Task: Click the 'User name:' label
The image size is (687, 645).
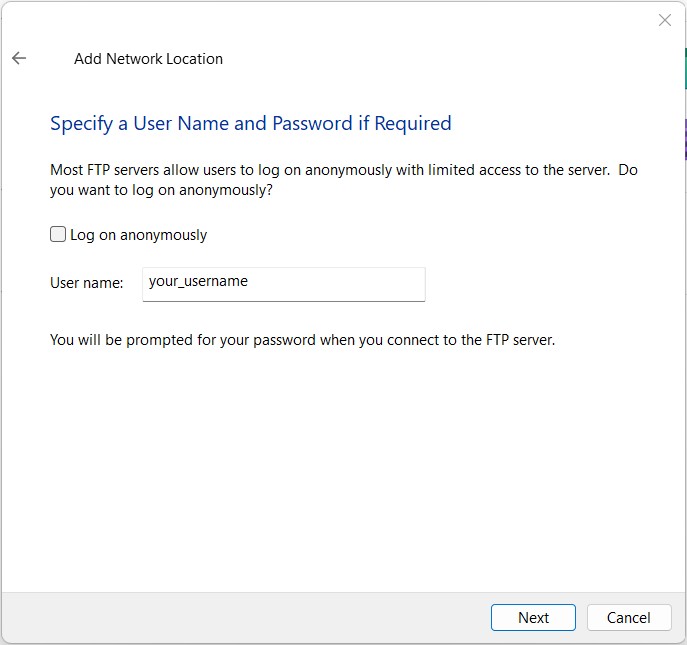Action: coord(87,283)
